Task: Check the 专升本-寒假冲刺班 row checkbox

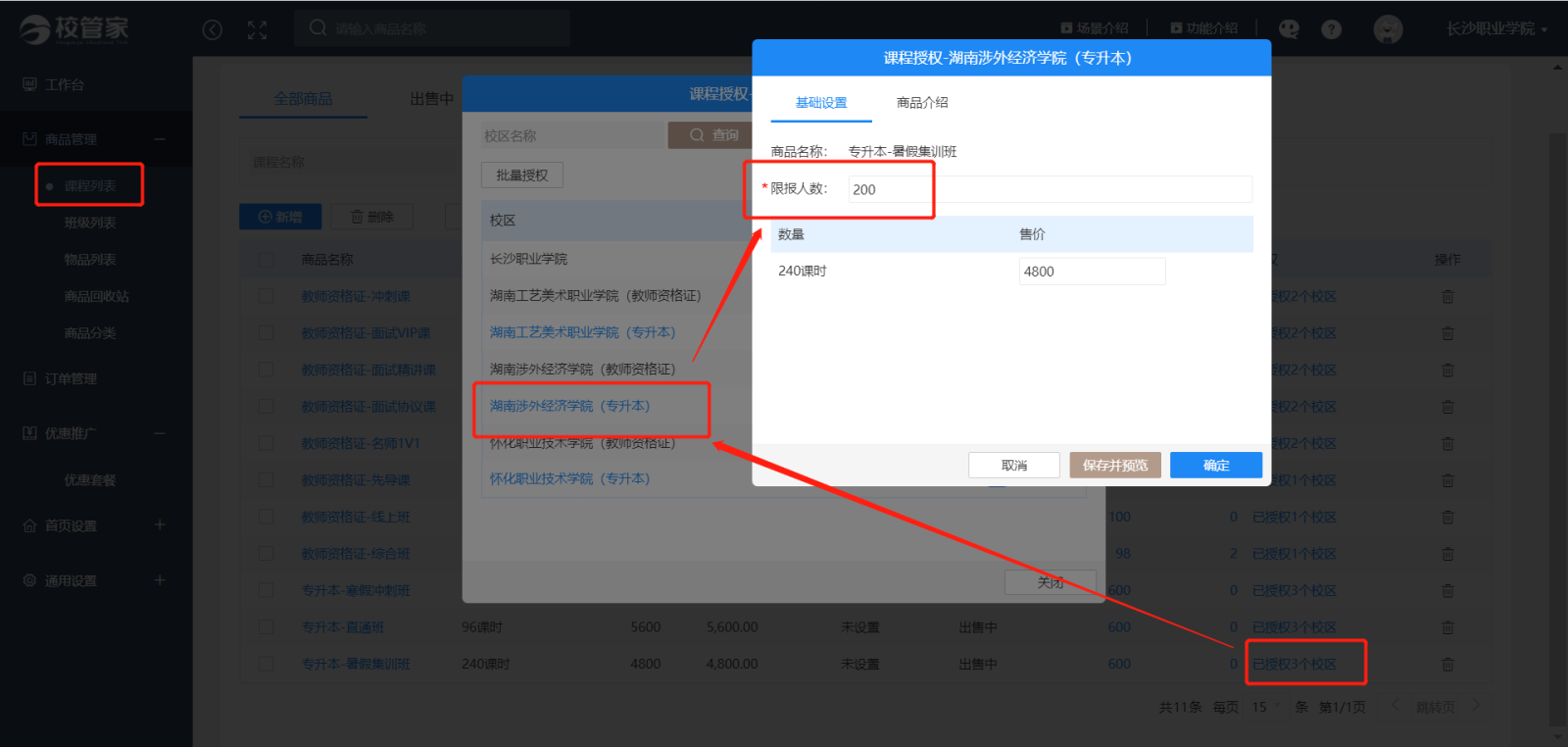Action: point(267,590)
